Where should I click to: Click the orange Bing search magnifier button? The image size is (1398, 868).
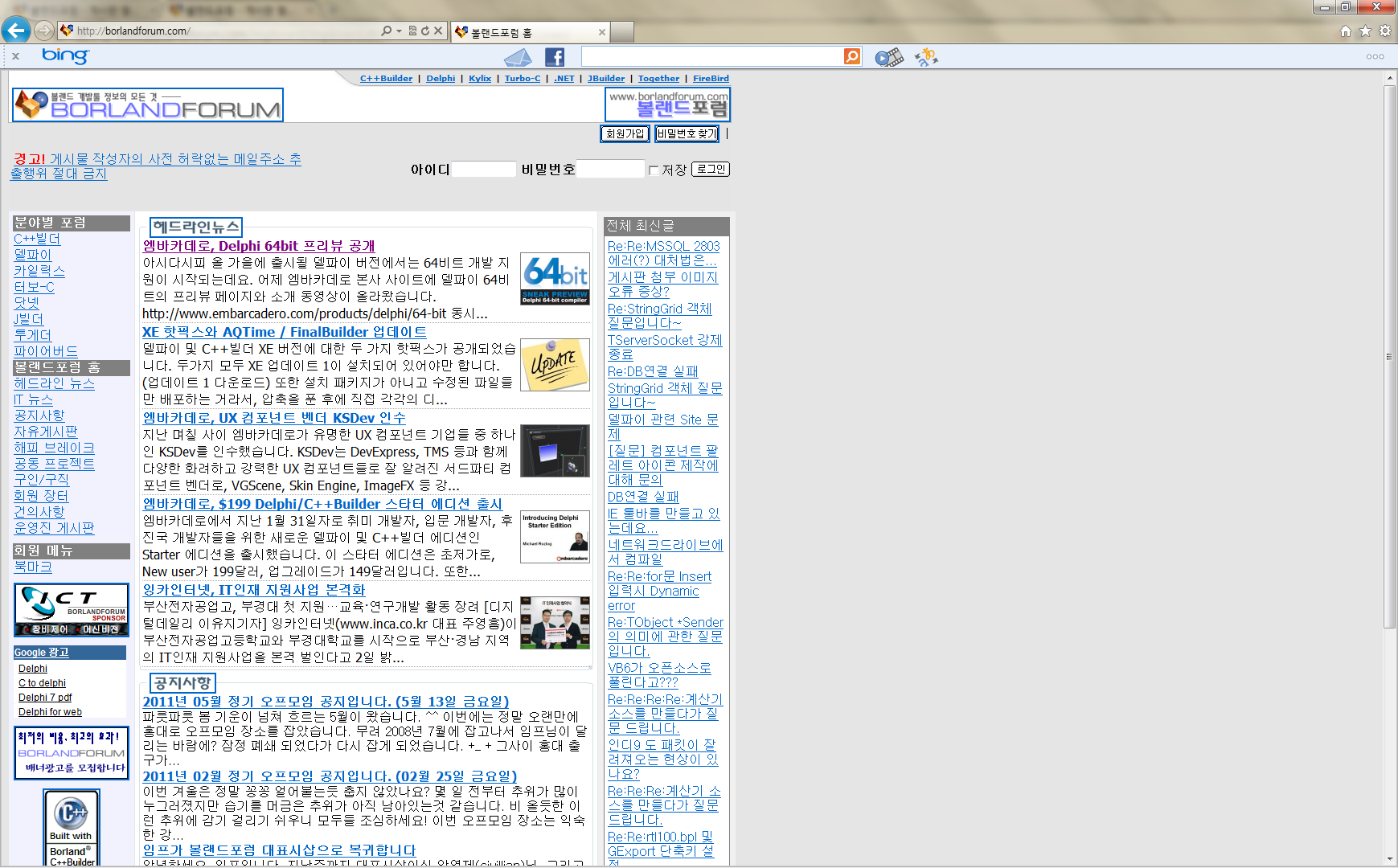[852, 56]
